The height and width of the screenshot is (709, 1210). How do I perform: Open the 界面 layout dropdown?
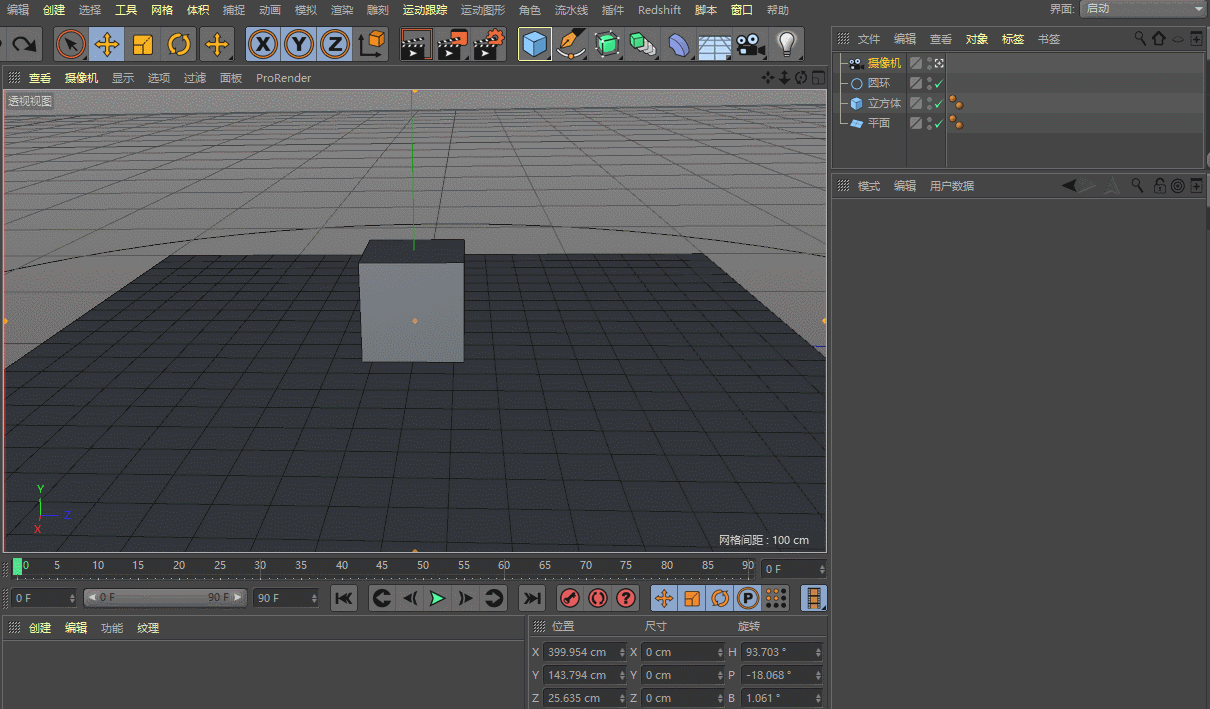[x=1144, y=9]
